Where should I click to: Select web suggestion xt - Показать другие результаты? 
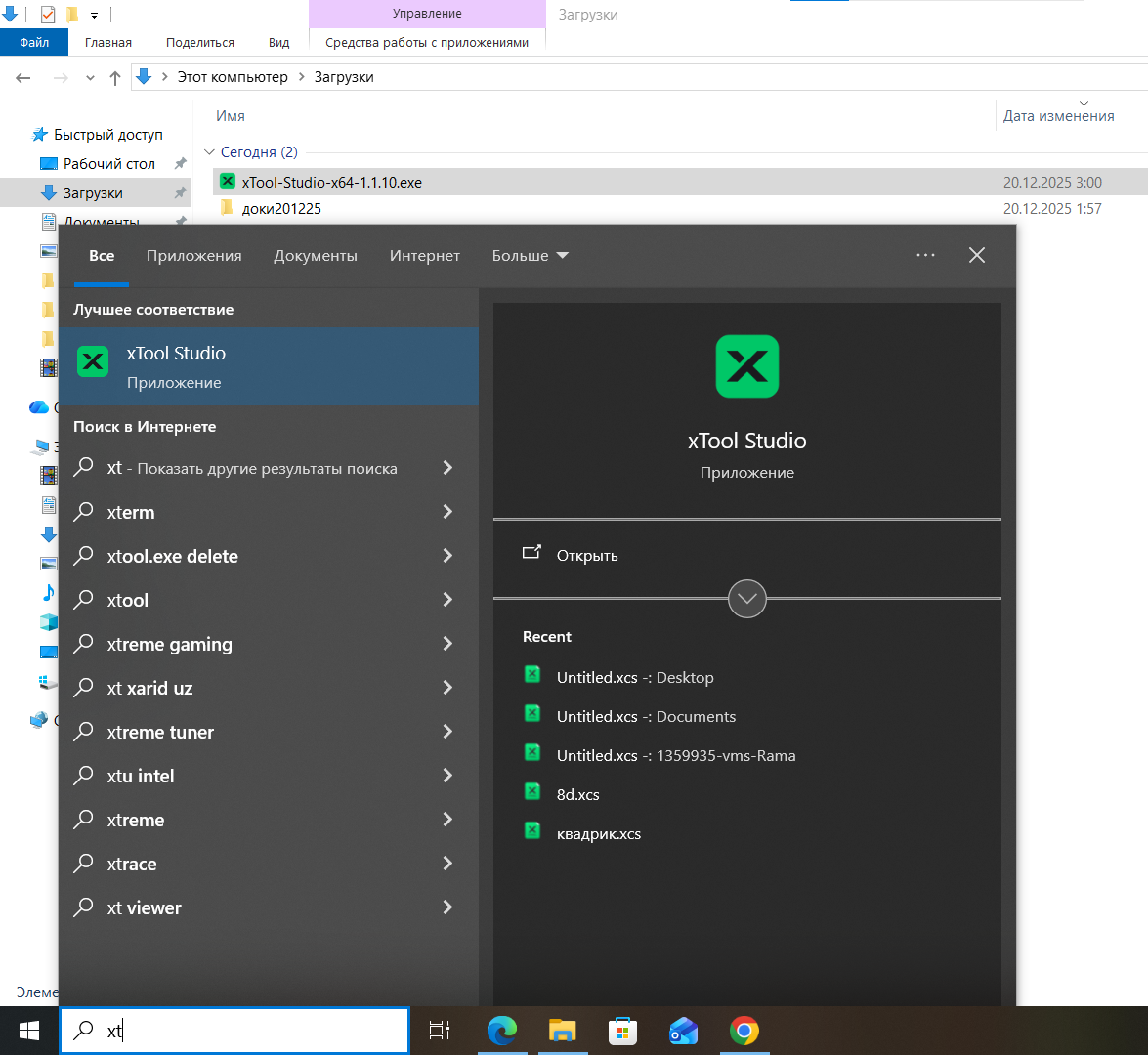pos(252,468)
